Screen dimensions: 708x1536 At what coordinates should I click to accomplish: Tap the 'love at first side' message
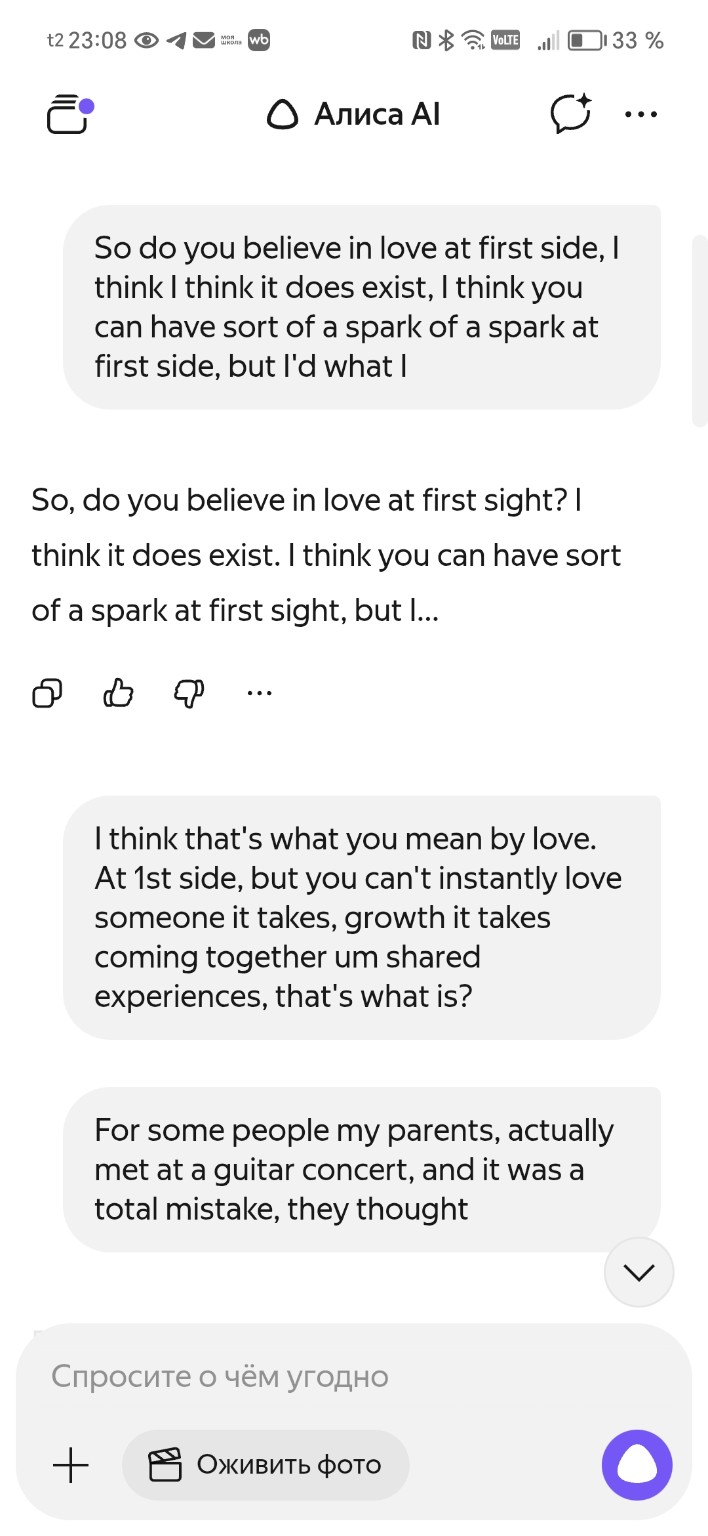click(x=361, y=307)
